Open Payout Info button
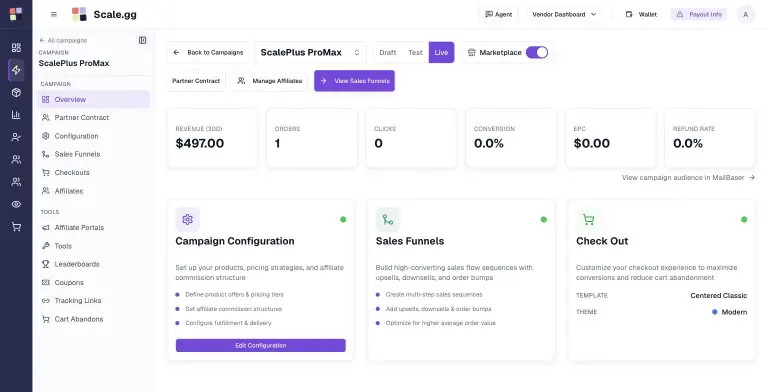 click(x=699, y=15)
